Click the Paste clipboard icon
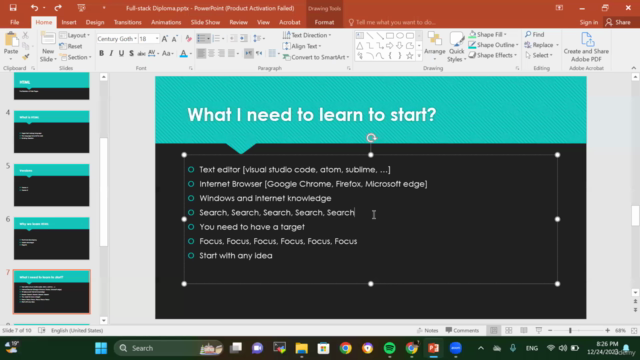The width and height of the screenshot is (640, 360). (11, 40)
